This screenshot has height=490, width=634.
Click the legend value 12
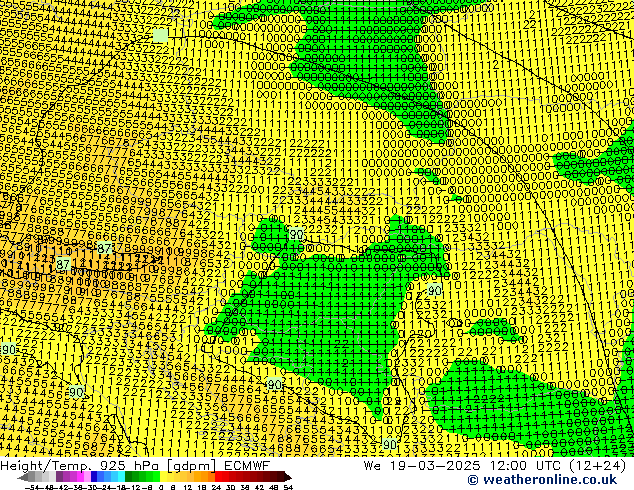(x=188, y=487)
